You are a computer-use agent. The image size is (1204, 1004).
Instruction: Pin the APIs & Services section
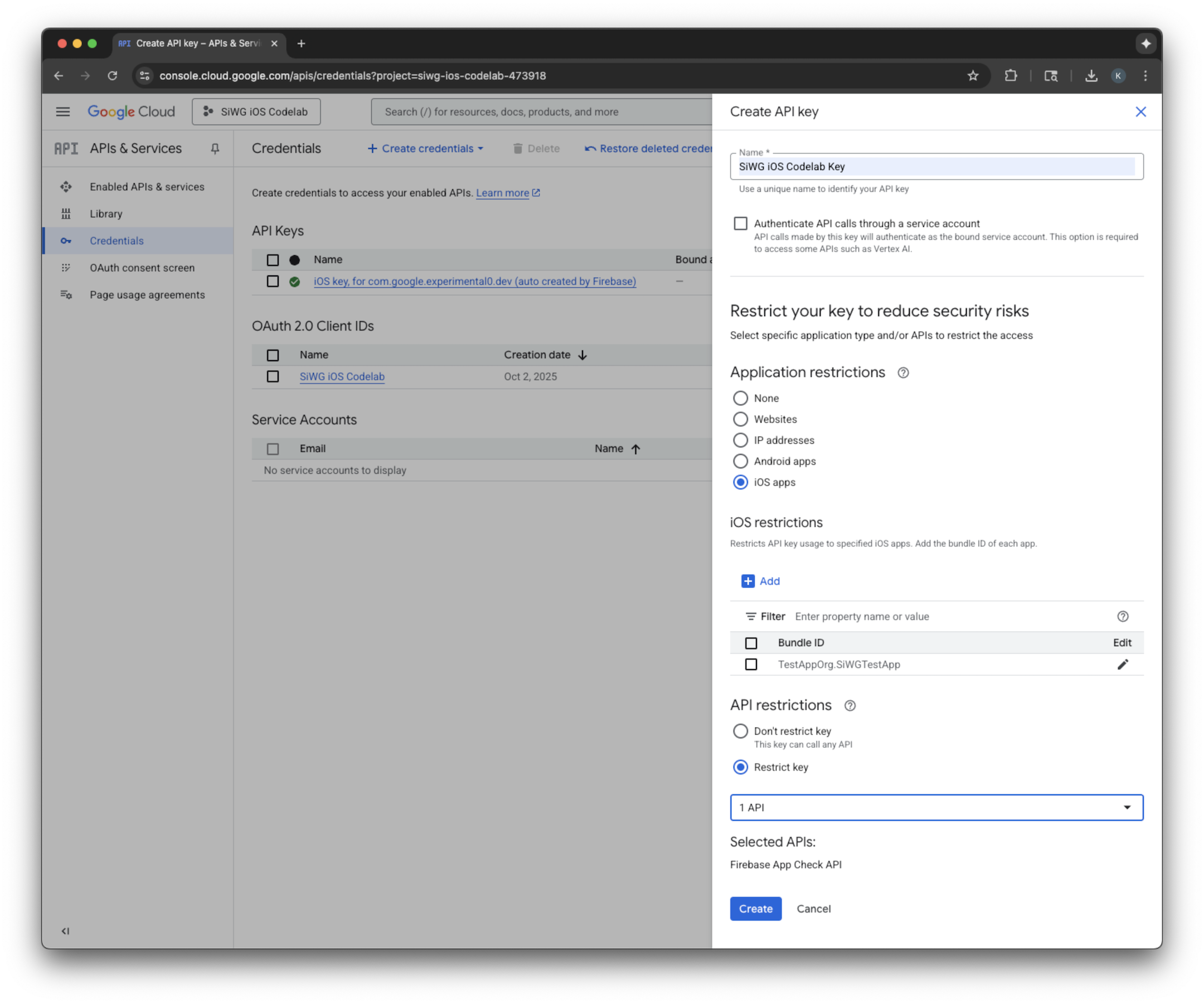(215, 148)
